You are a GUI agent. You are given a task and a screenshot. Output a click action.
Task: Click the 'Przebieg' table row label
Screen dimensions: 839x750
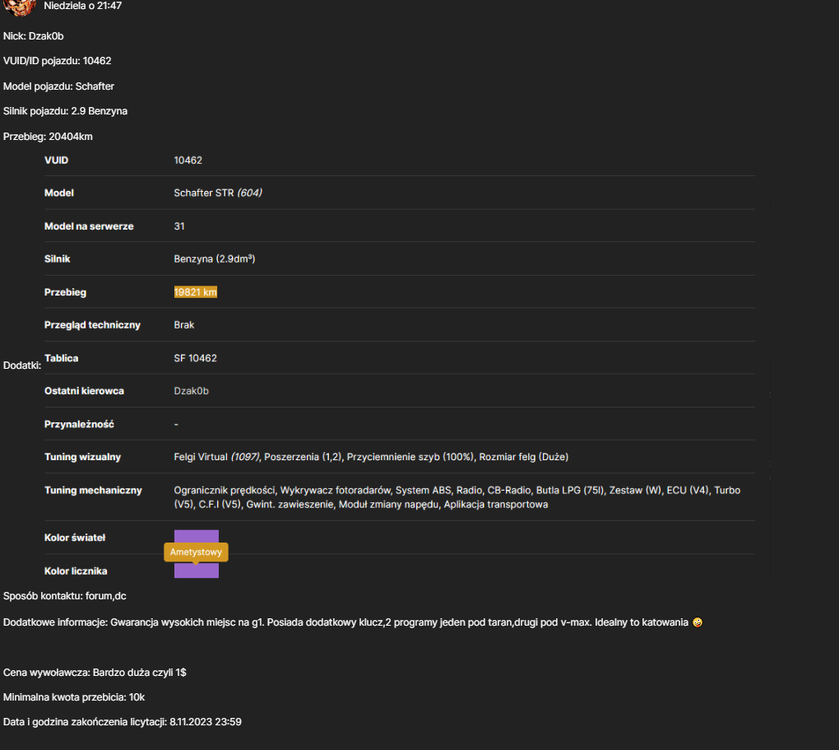point(65,292)
